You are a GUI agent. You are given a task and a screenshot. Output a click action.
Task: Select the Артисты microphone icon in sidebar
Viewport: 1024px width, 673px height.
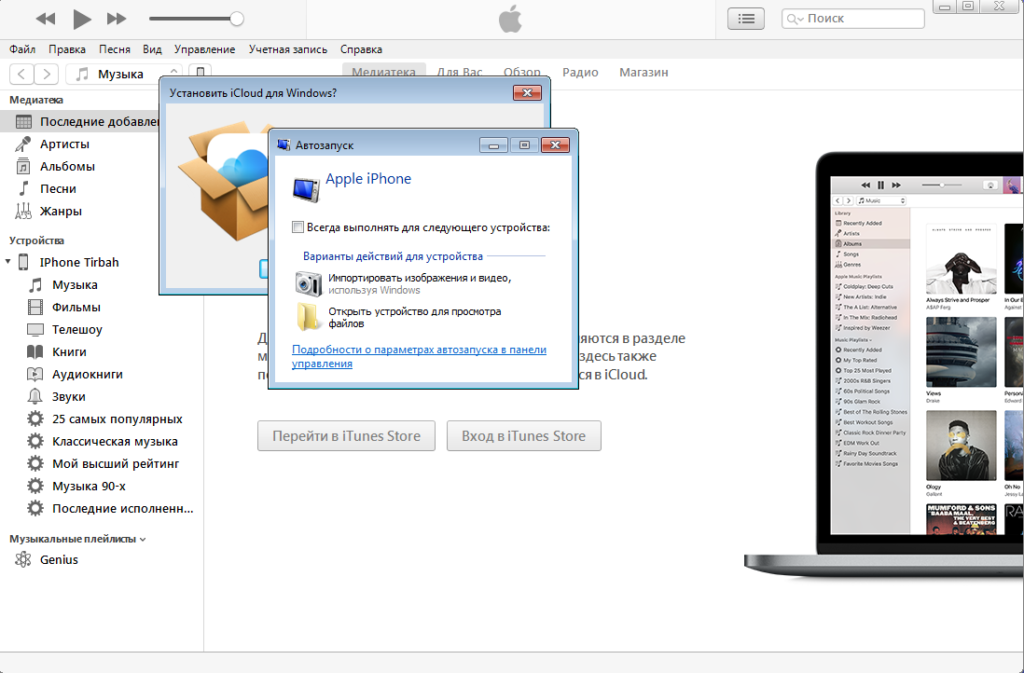pos(23,144)
